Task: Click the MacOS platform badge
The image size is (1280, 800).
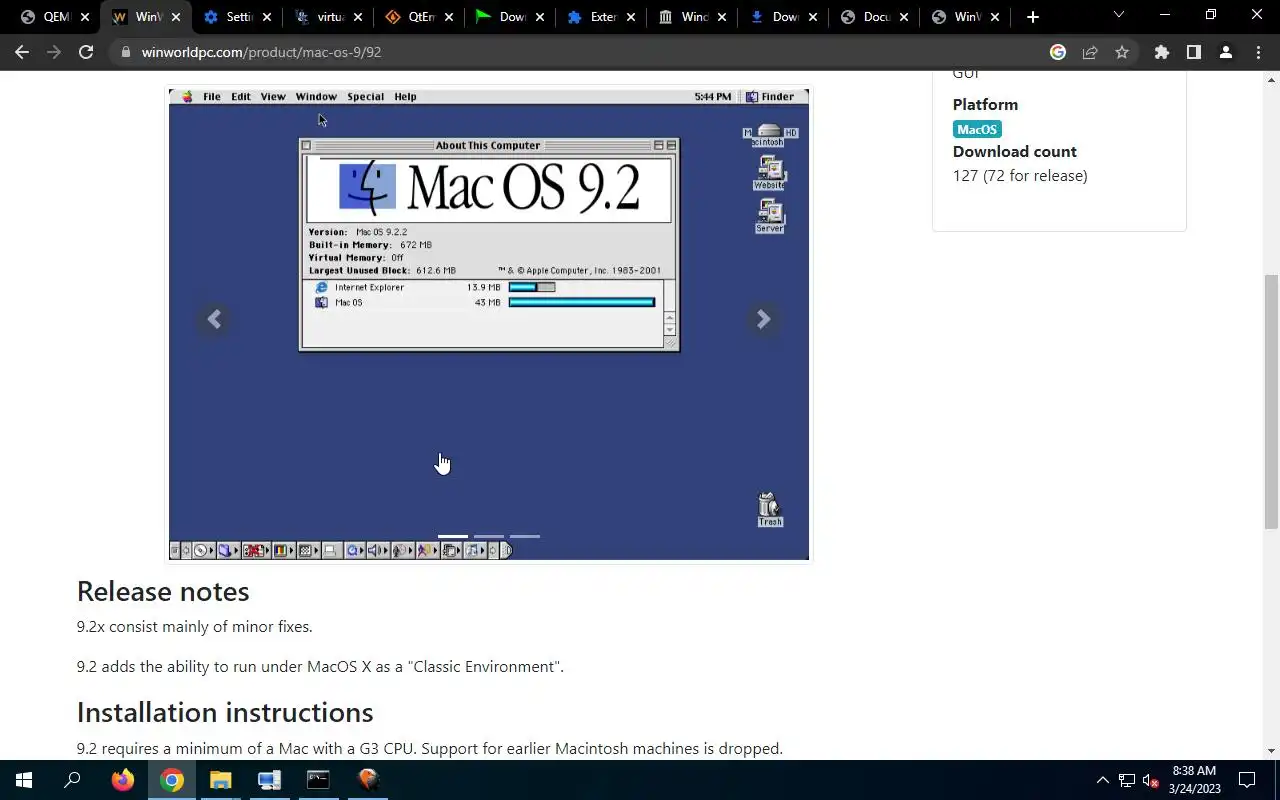Action: coord(977,129)
